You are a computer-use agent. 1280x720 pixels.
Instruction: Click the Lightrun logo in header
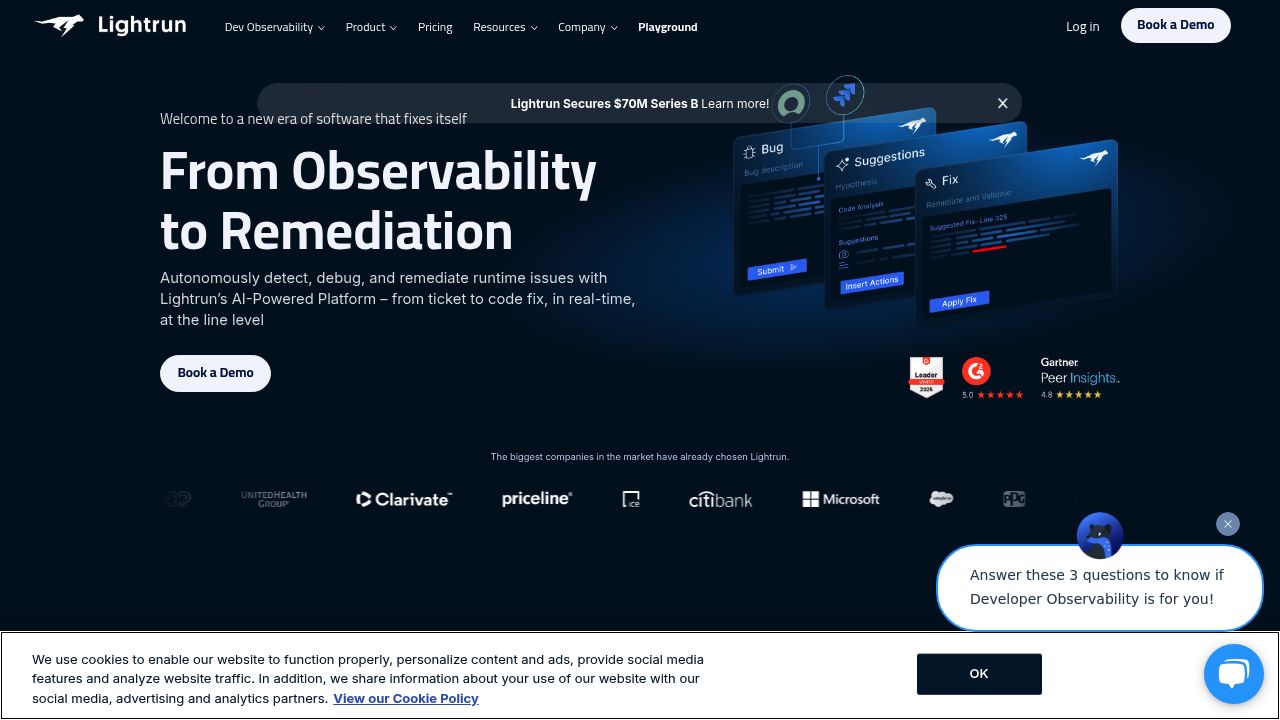point(110,26)
